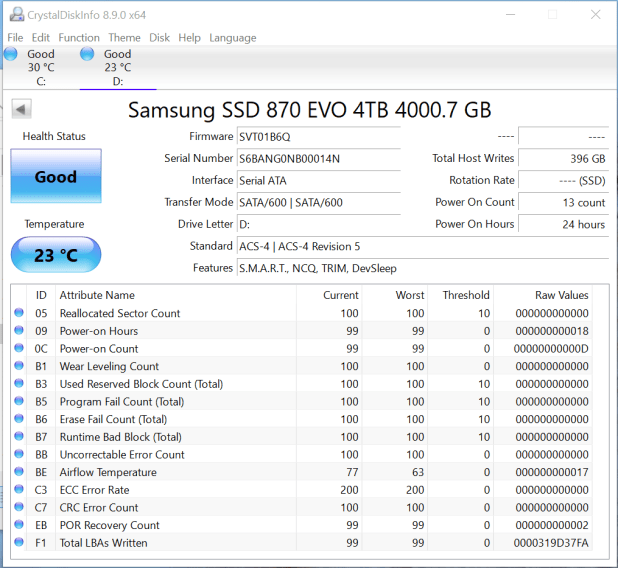Screen dimensions: 618x568
Task: Open the Function menu
Action: (x=79, y=38)
